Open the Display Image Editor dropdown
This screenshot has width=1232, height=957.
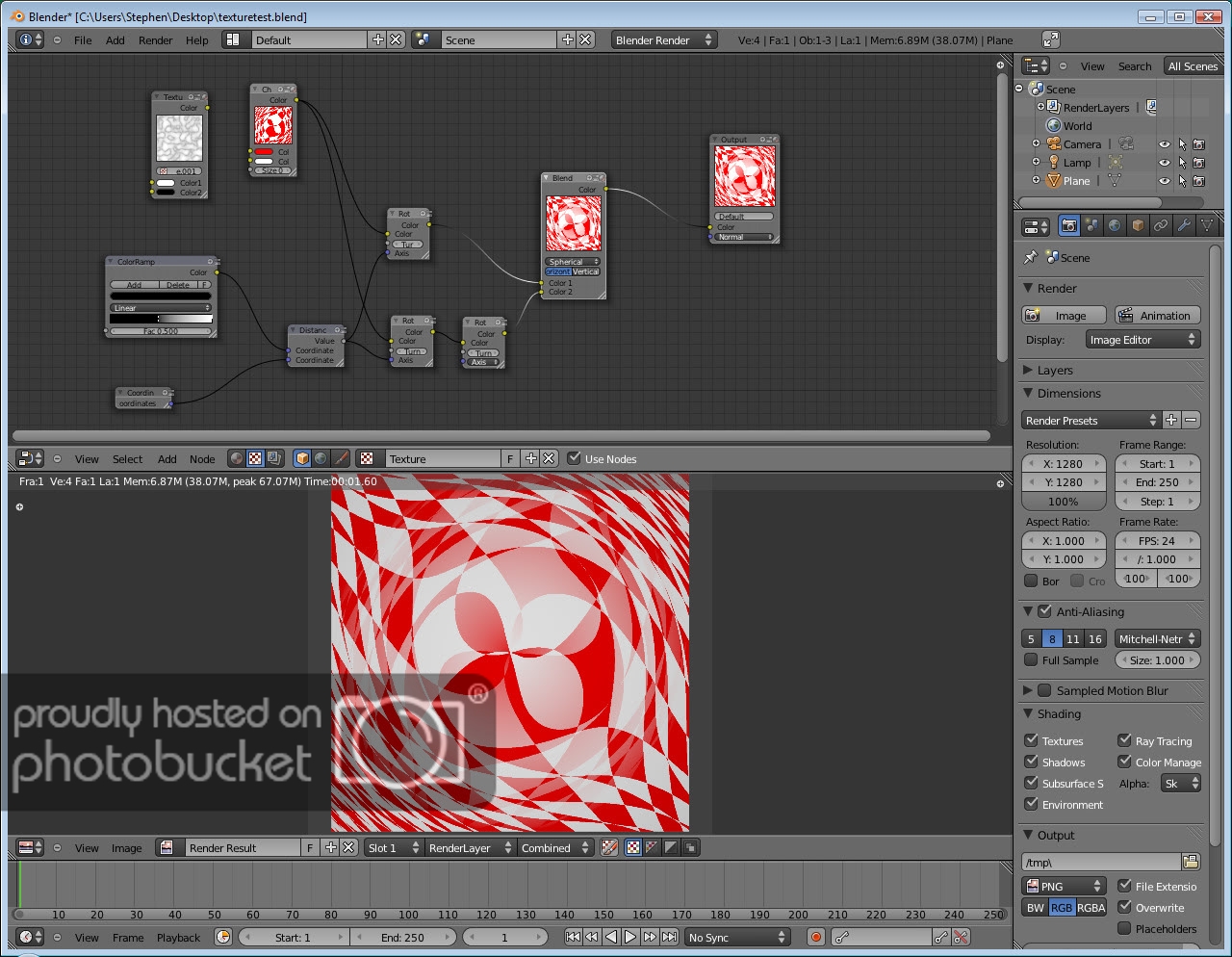coord(1142,340)
